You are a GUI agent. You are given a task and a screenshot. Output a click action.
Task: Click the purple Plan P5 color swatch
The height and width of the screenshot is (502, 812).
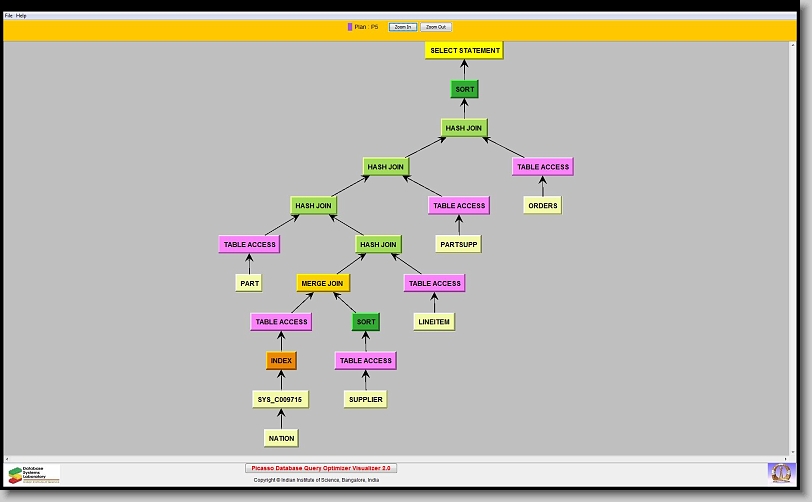pos(350,27)
